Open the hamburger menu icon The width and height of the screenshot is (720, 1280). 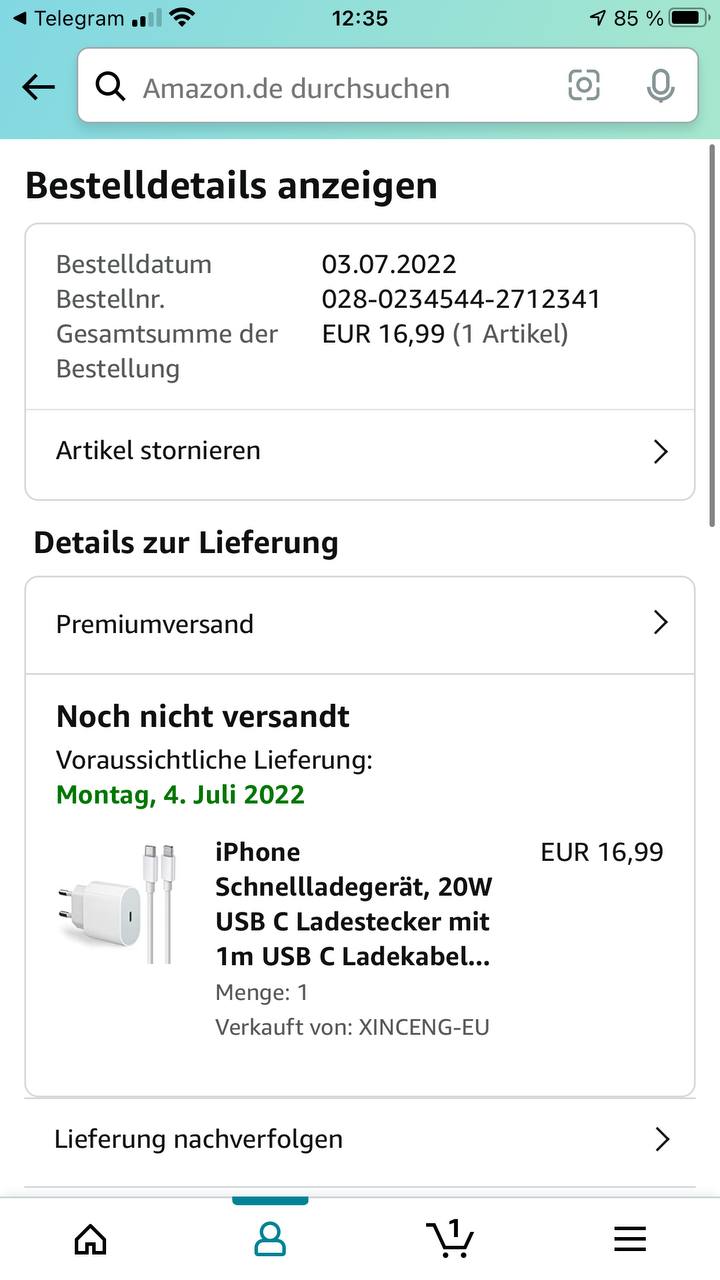[630, 1240]
